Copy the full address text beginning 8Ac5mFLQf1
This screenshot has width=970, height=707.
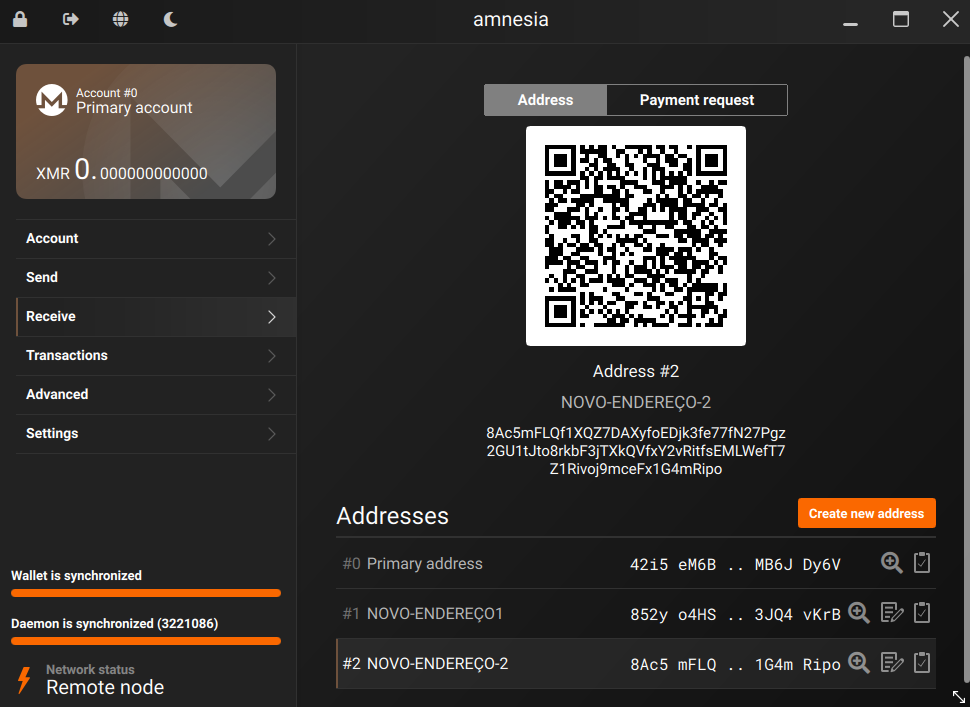point(636,451)
